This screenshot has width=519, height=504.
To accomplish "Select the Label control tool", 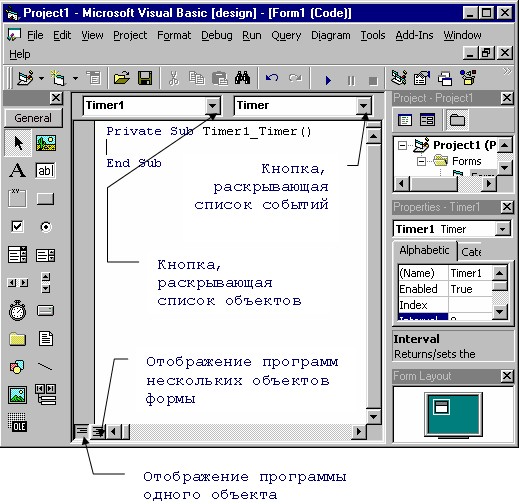I will point(17,170).
